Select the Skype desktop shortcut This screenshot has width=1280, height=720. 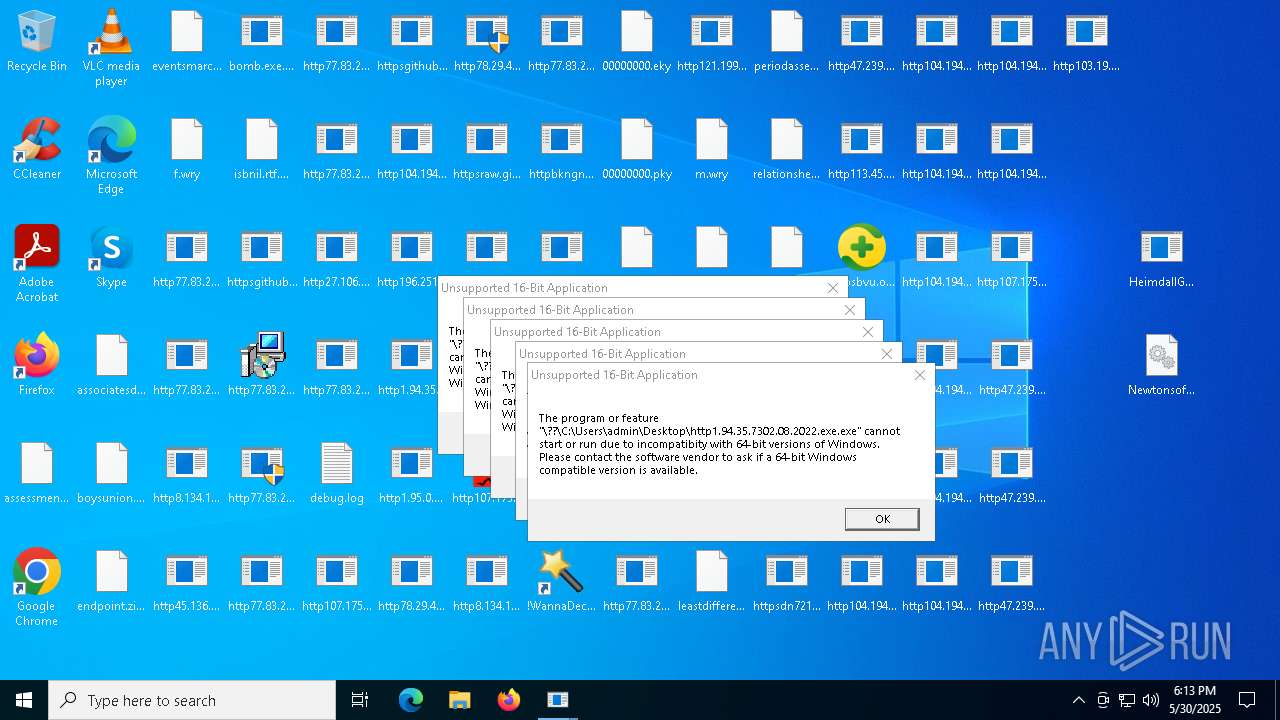tap(111, 257)
